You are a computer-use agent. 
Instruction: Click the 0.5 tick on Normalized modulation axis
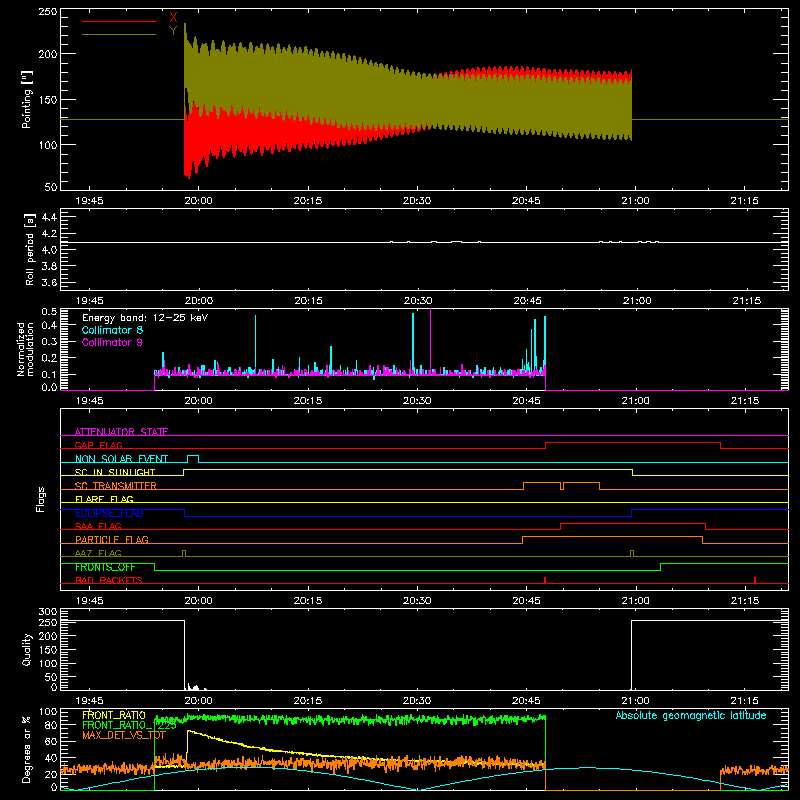pos(49,312)
